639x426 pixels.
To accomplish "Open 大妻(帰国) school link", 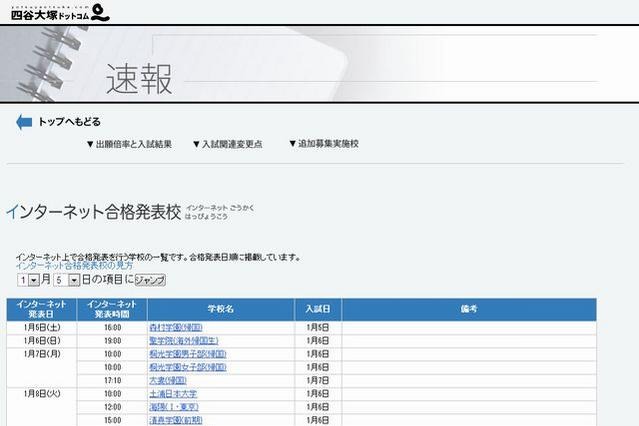I will coord(168,380).
